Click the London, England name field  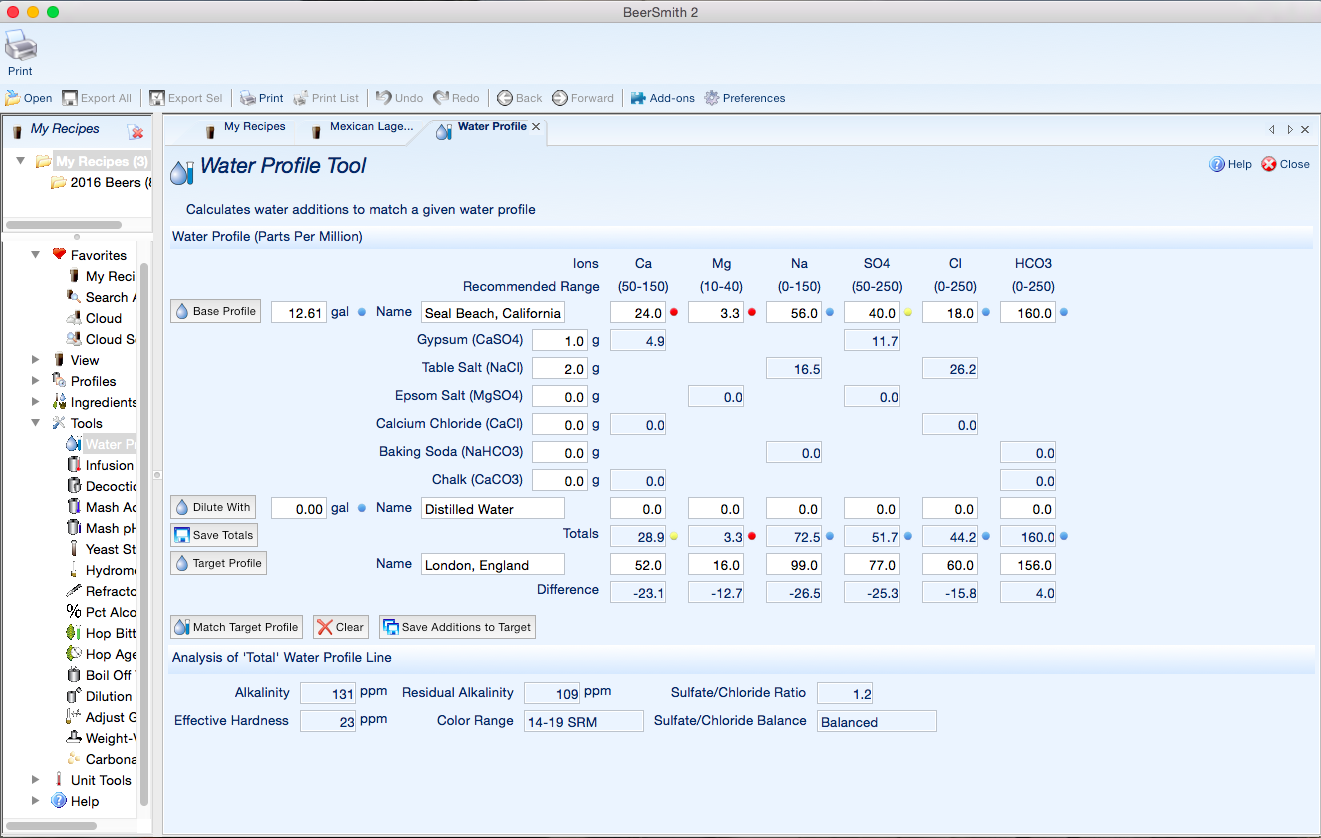pos(493,564)
